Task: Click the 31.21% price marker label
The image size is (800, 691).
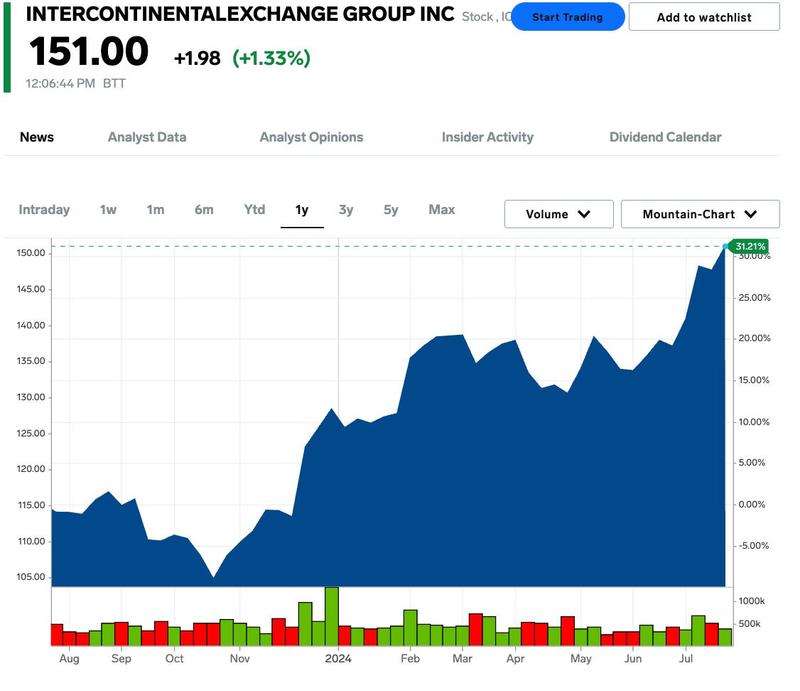Action: coord(749,246)
